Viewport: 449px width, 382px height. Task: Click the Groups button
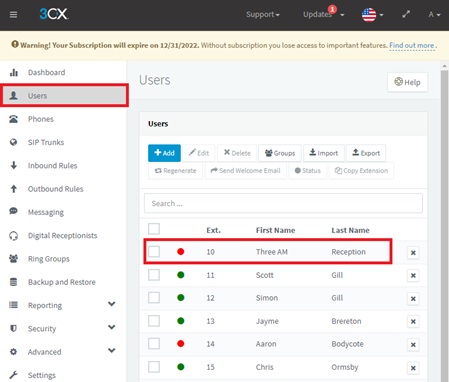(280, 153)
